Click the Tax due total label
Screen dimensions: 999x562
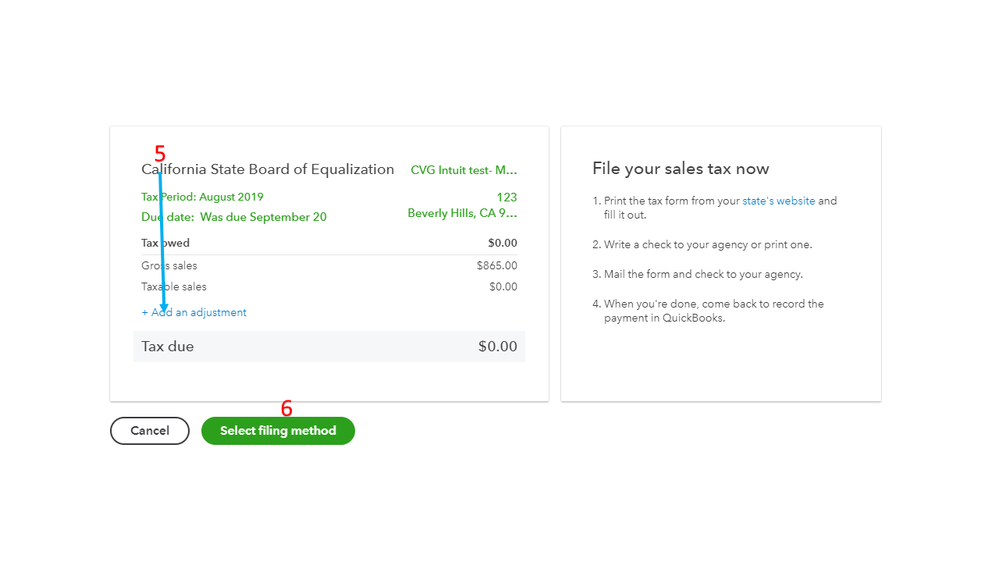(x=168, y=347)
